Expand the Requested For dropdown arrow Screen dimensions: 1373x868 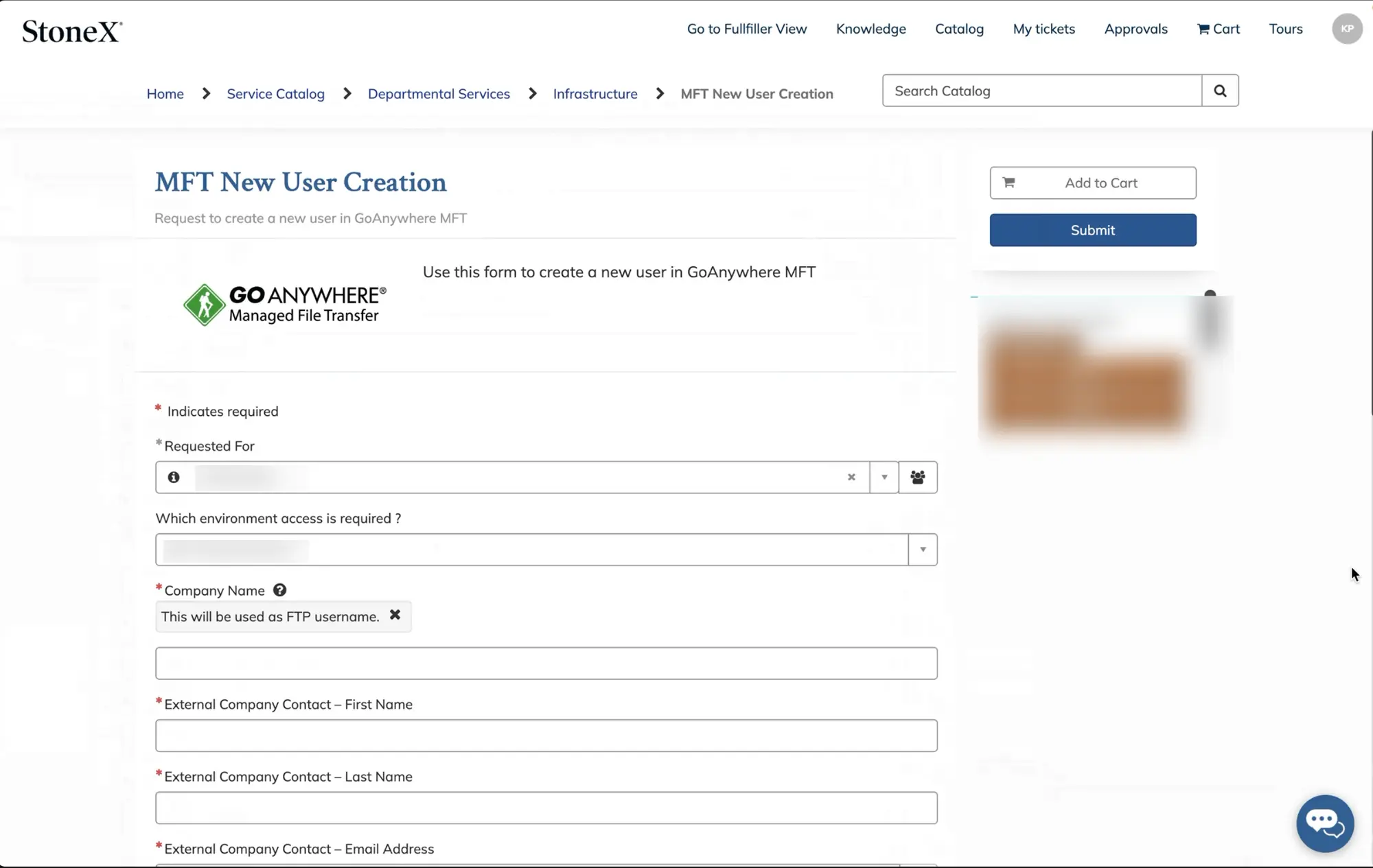[884, 477]
